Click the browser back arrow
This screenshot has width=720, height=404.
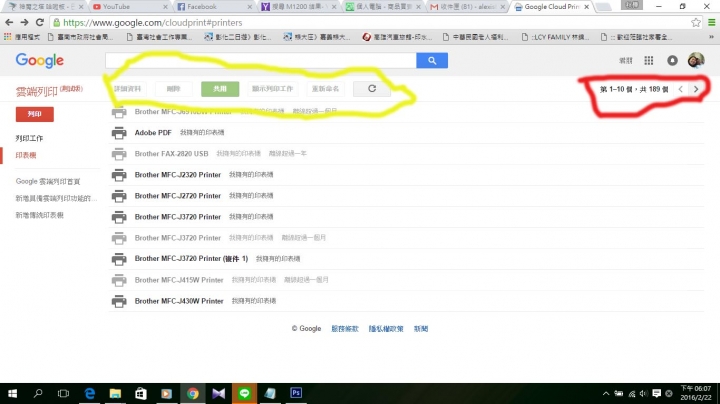pyautogui.click(x=9, y=22)
